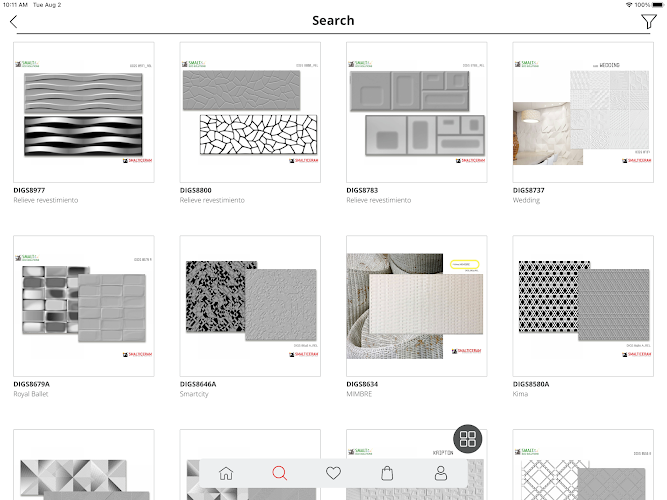
Task: Select the DIGS8737 product code
Action: [529, 190]
